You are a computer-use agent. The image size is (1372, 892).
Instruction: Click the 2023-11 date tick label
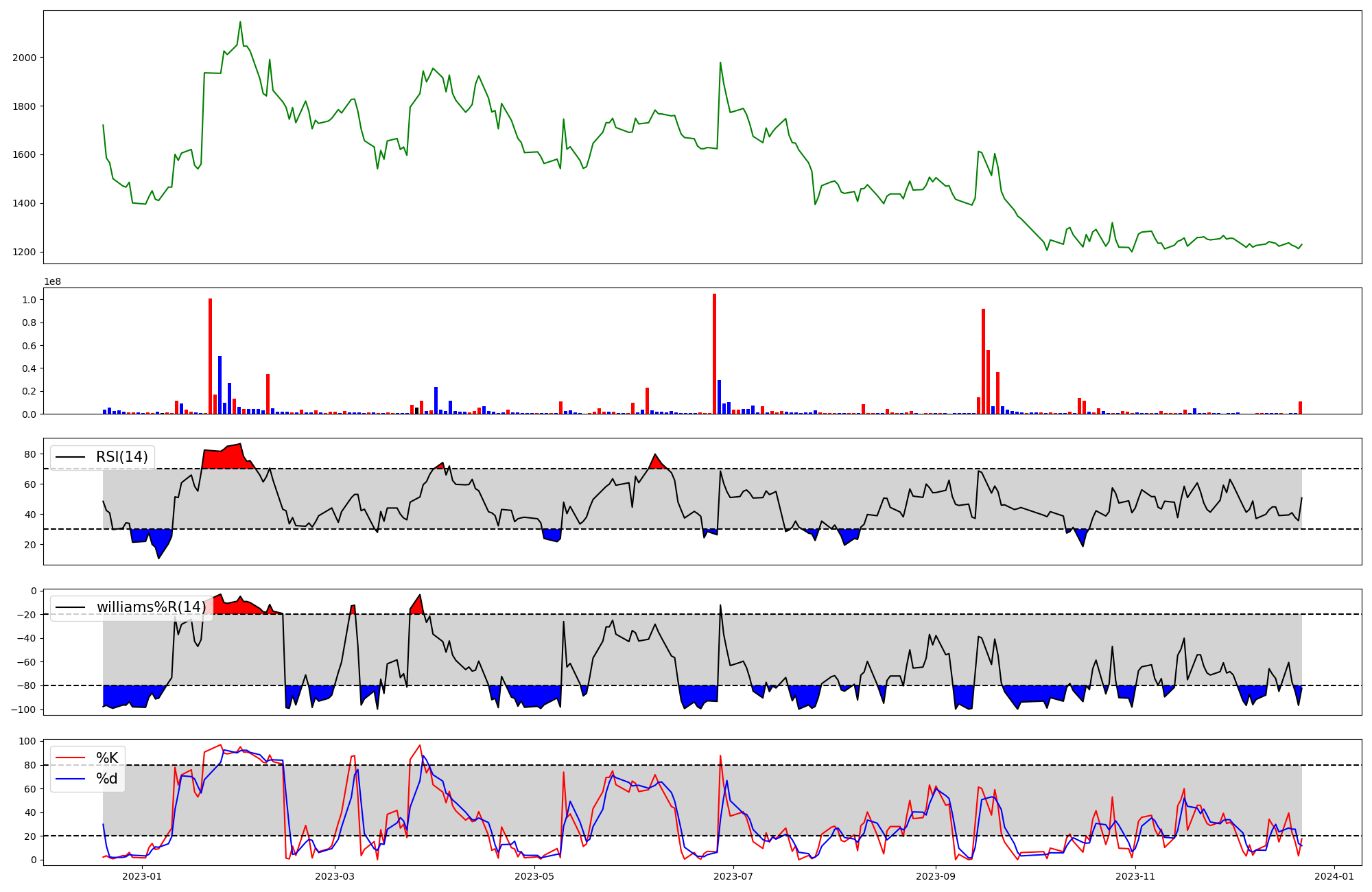click(x=1135, y=876)
